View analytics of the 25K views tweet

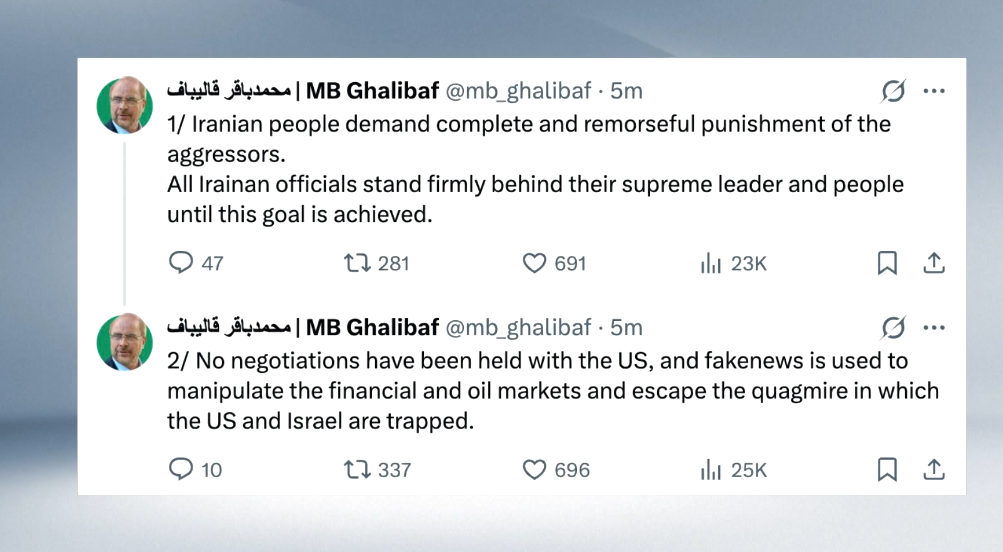tap(711, 469)
